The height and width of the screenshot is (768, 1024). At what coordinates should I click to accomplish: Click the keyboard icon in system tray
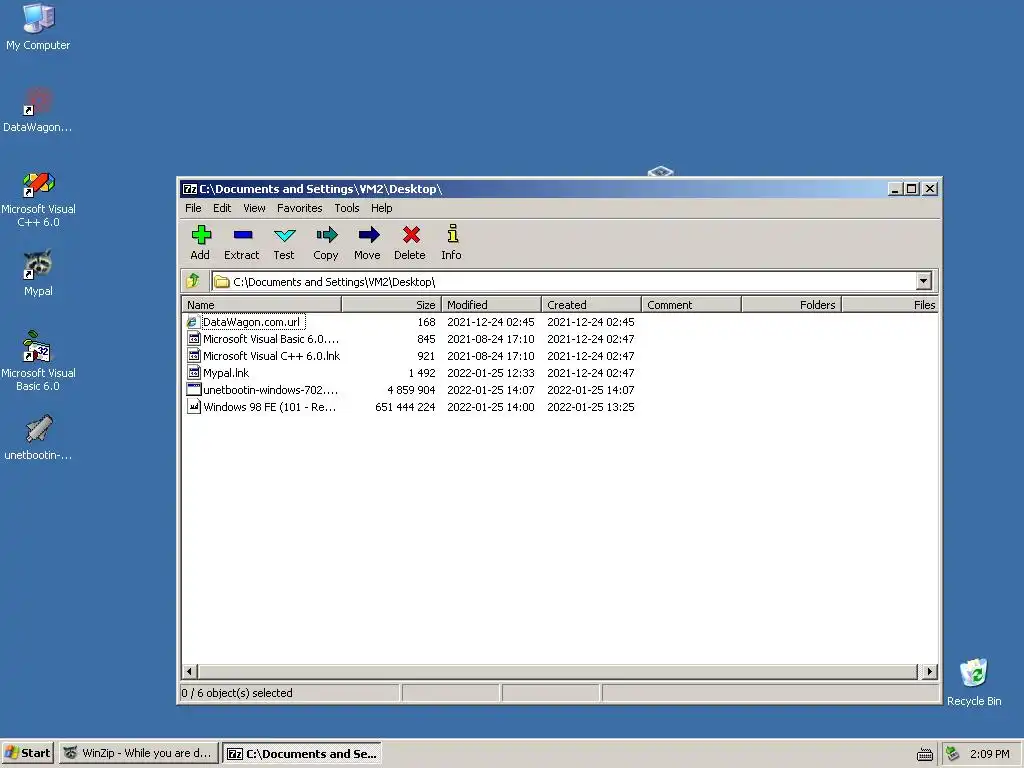pos(925,754)
